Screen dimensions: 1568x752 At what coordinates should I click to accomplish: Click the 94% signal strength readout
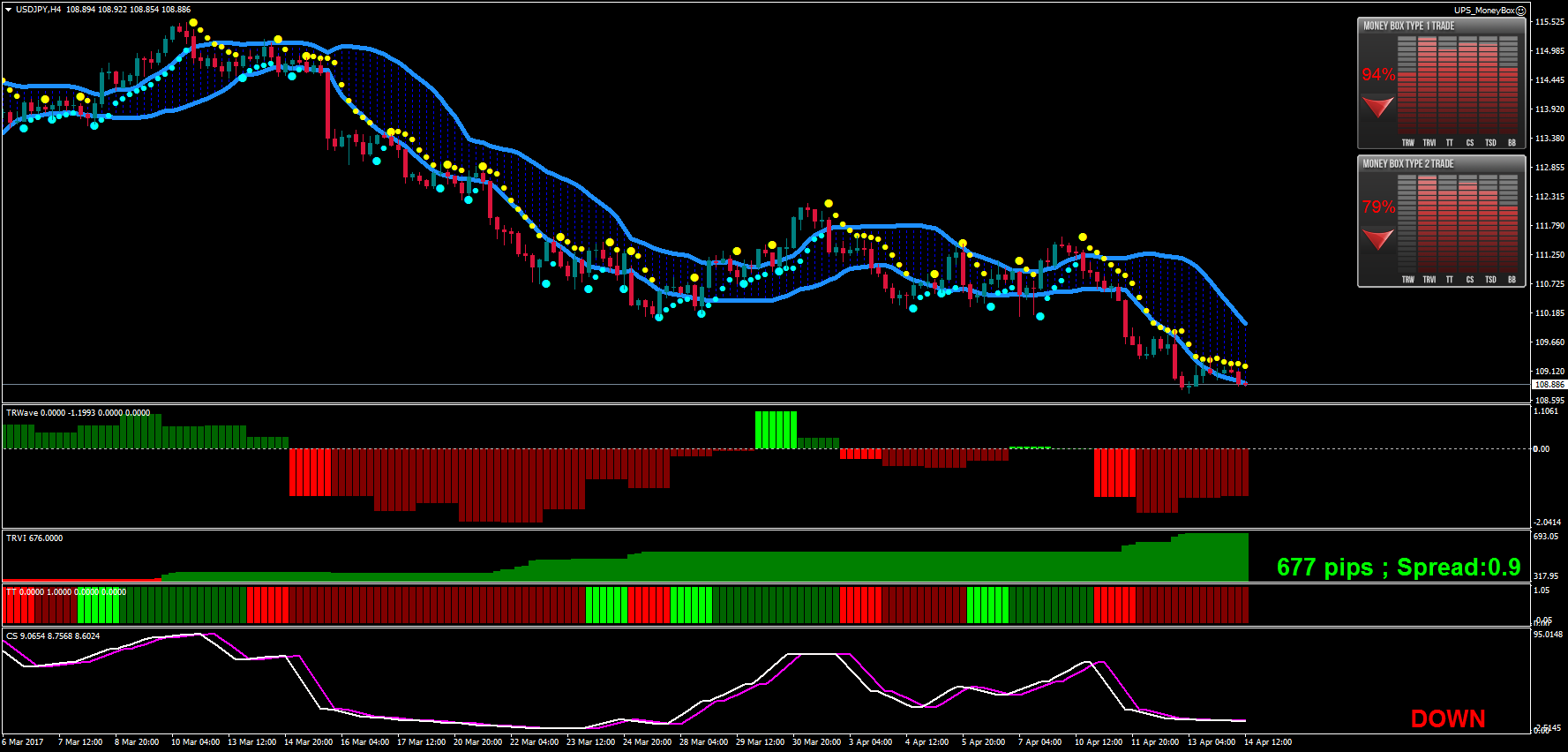(1378, 75)
